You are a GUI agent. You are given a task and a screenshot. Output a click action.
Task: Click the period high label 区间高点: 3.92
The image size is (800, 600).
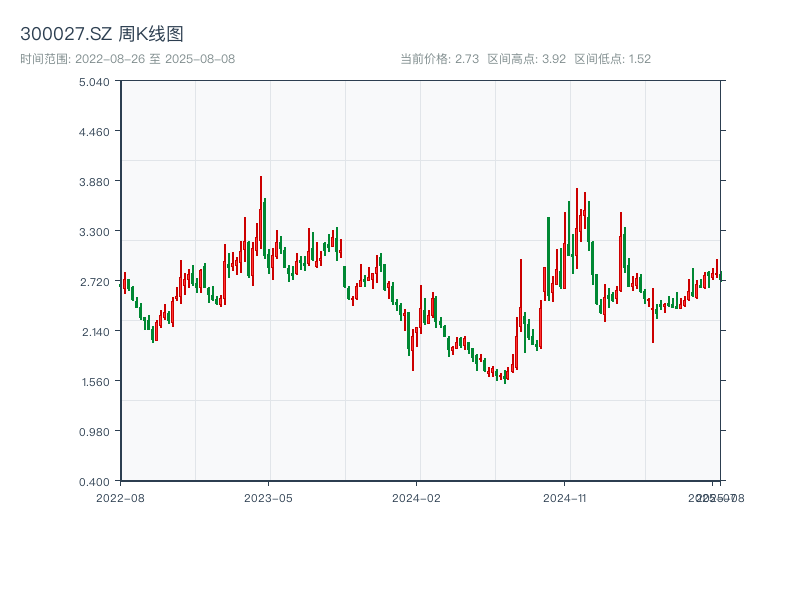[x=527, y=59]
